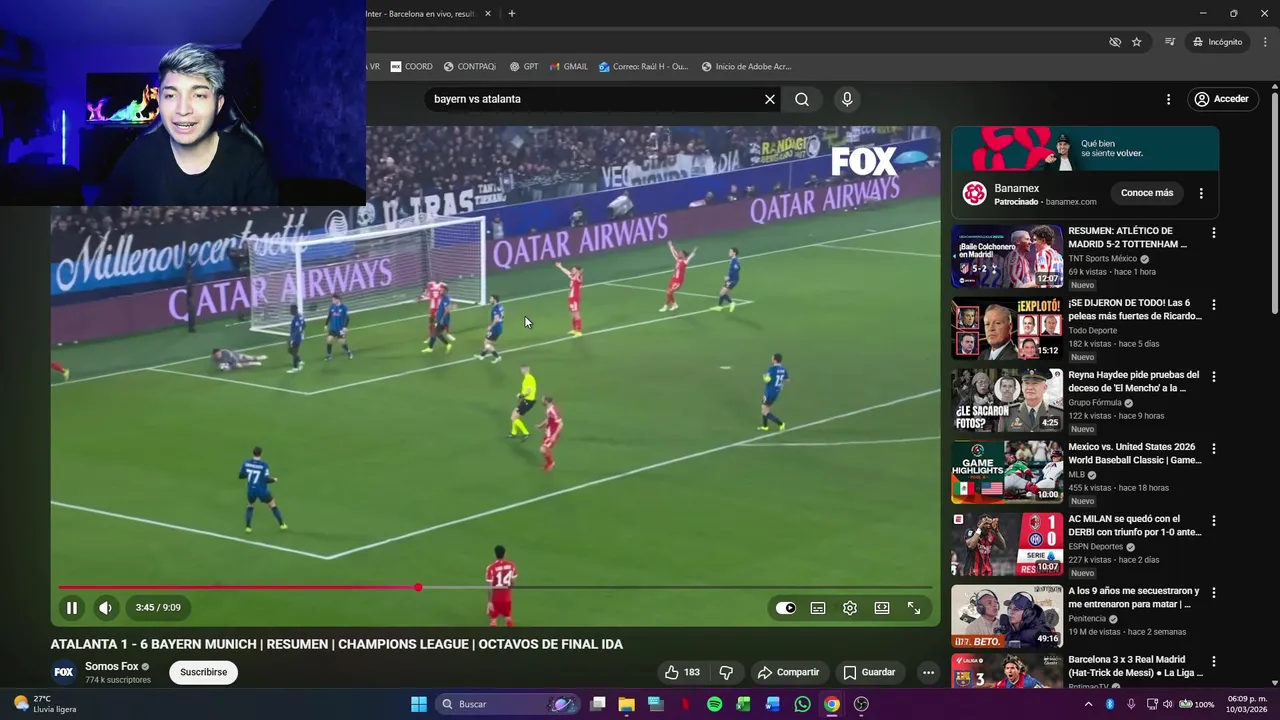The height and width of the screenshot is (720, 1280).
Task: Switch to theater mode in the player
Action: pyautogui.click(x=882, y=608)
